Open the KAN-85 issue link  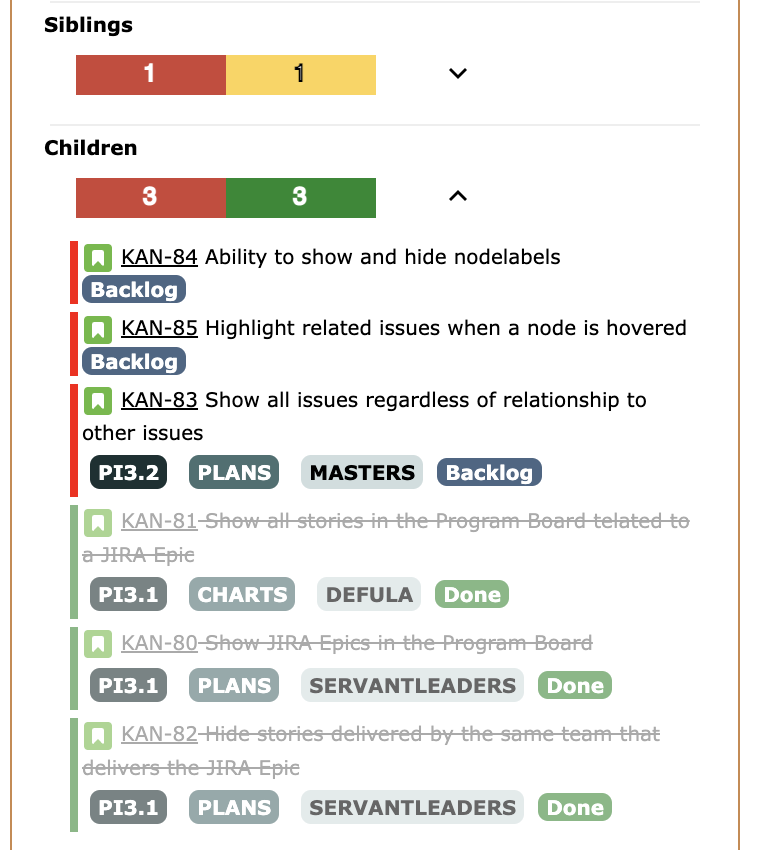pos(159,329)
